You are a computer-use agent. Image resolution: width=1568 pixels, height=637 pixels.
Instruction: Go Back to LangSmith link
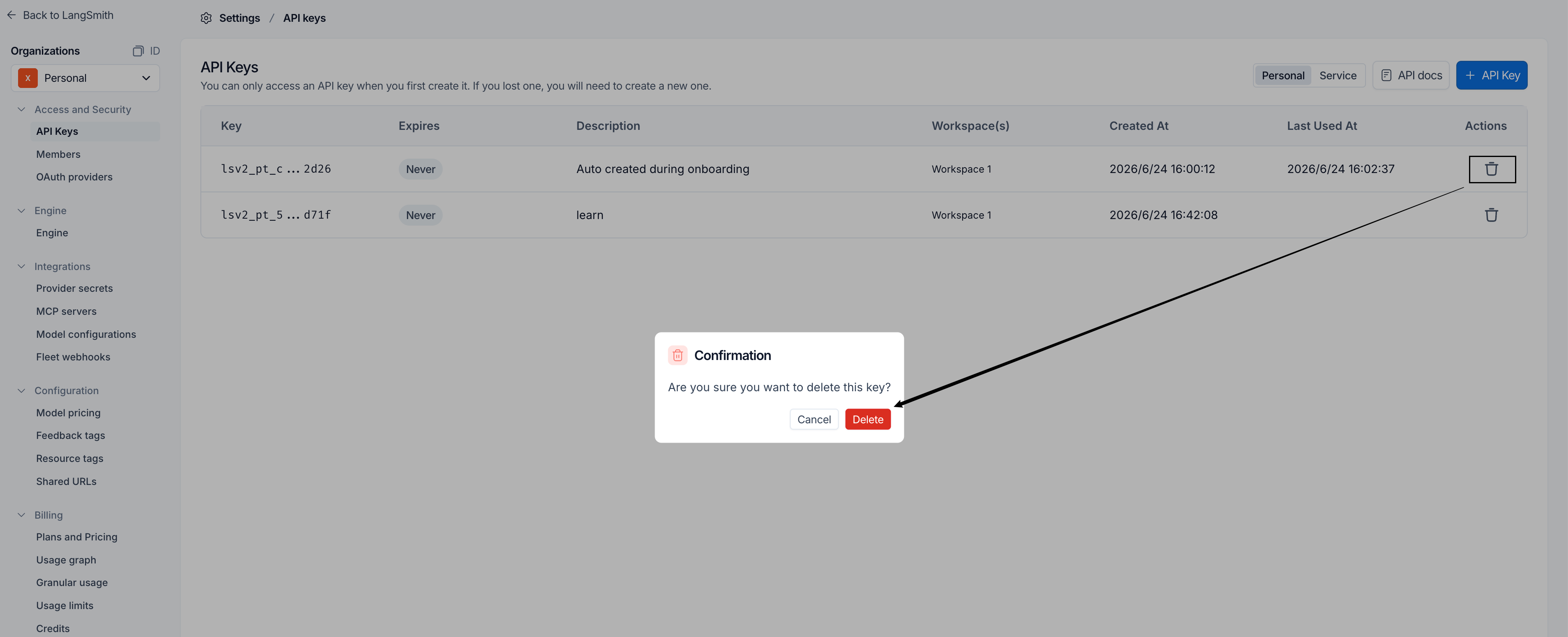60,15
